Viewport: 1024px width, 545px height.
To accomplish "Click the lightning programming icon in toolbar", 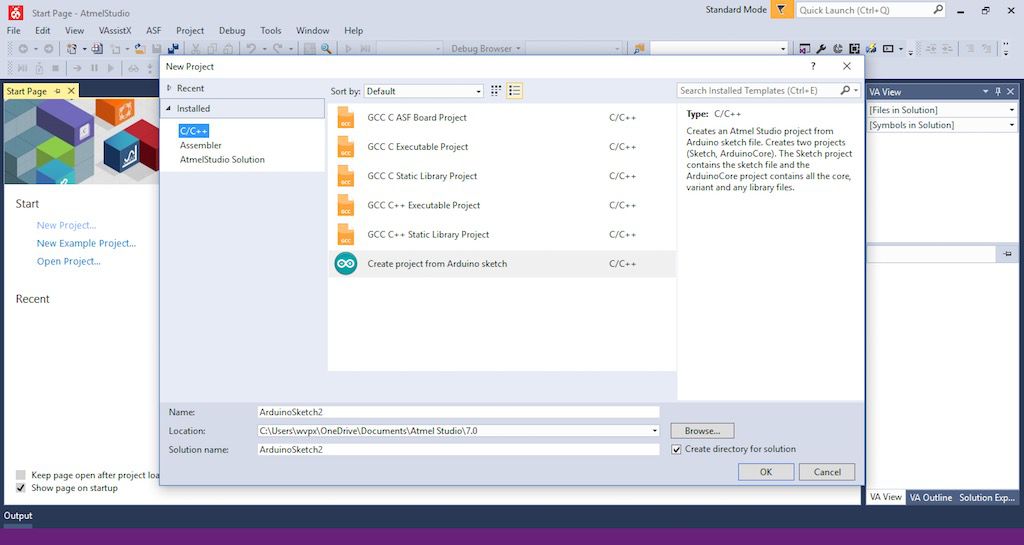I will coord(871,49).
